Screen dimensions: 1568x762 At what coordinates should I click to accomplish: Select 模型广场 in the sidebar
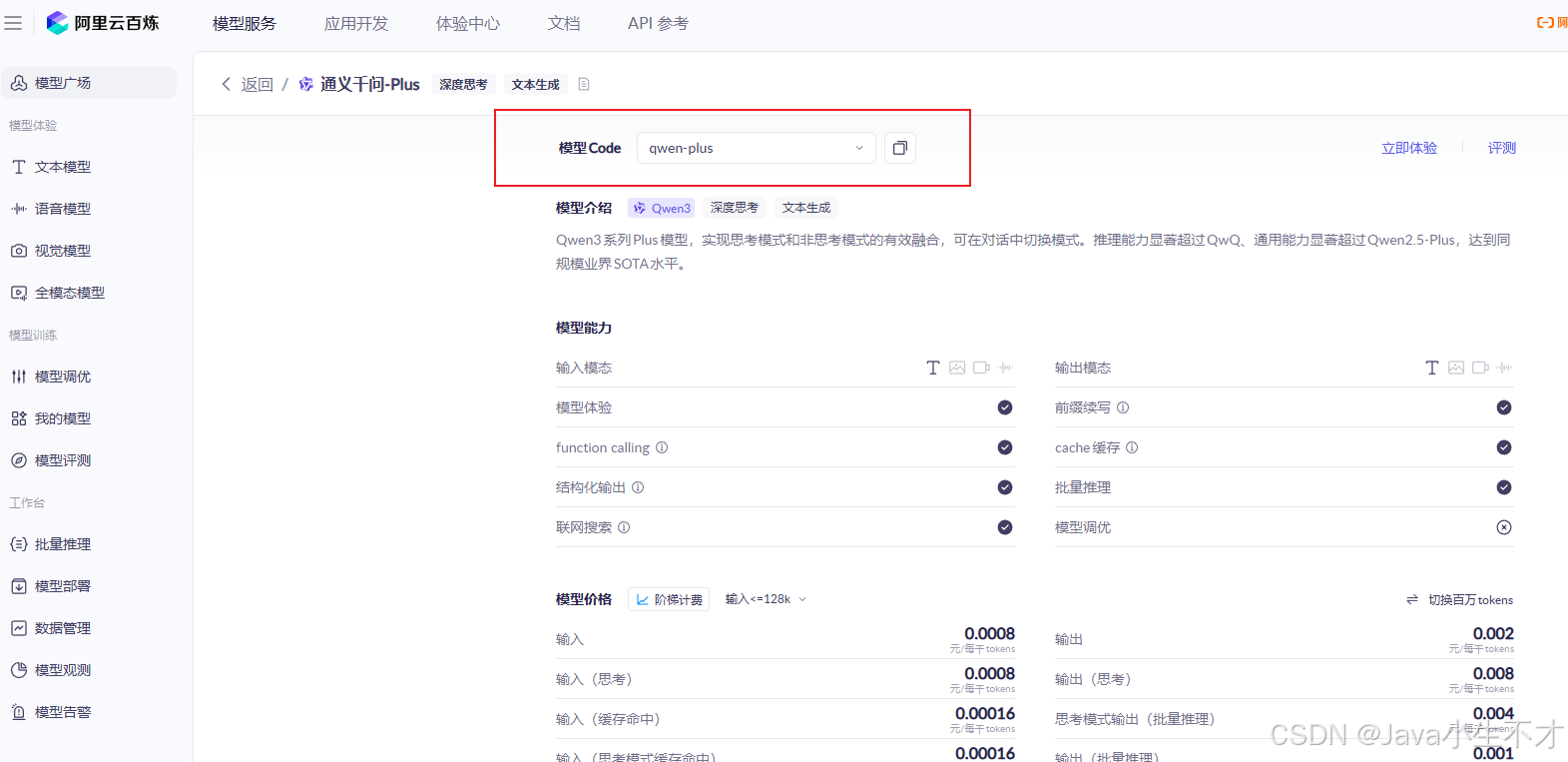point(89,83)
